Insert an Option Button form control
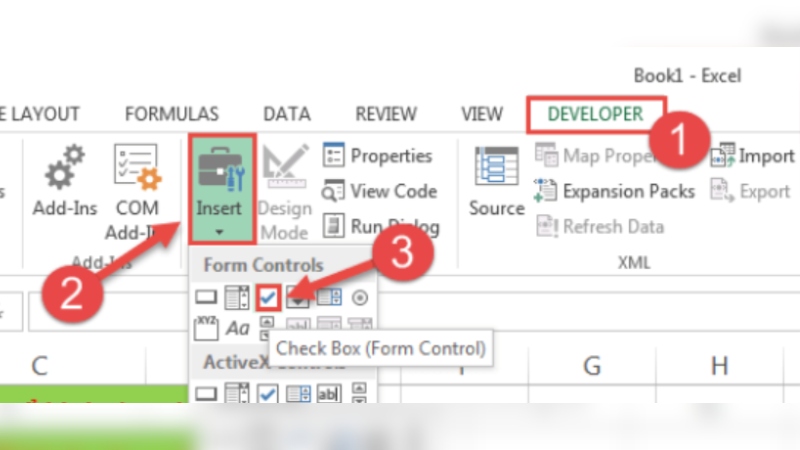The image size is (800, 450). pos(360,297)
